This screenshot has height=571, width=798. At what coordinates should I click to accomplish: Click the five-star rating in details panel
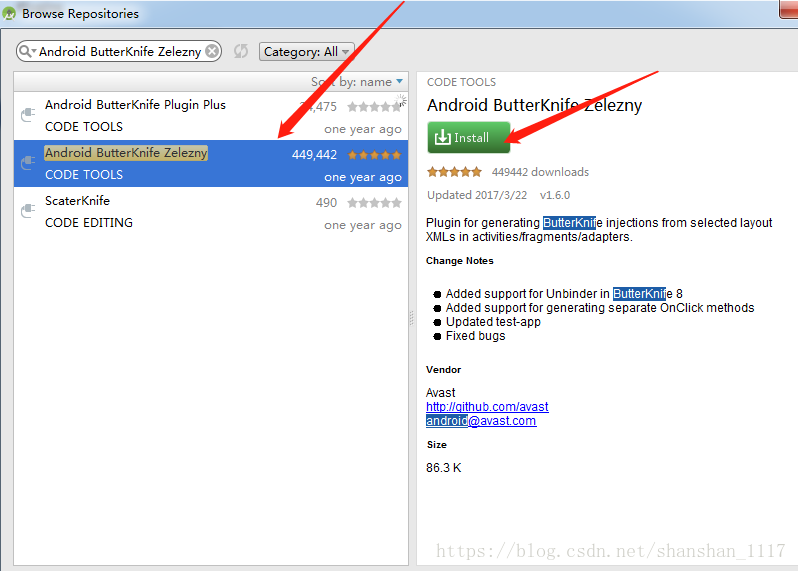pyautogui.click(x=454, y=172)
